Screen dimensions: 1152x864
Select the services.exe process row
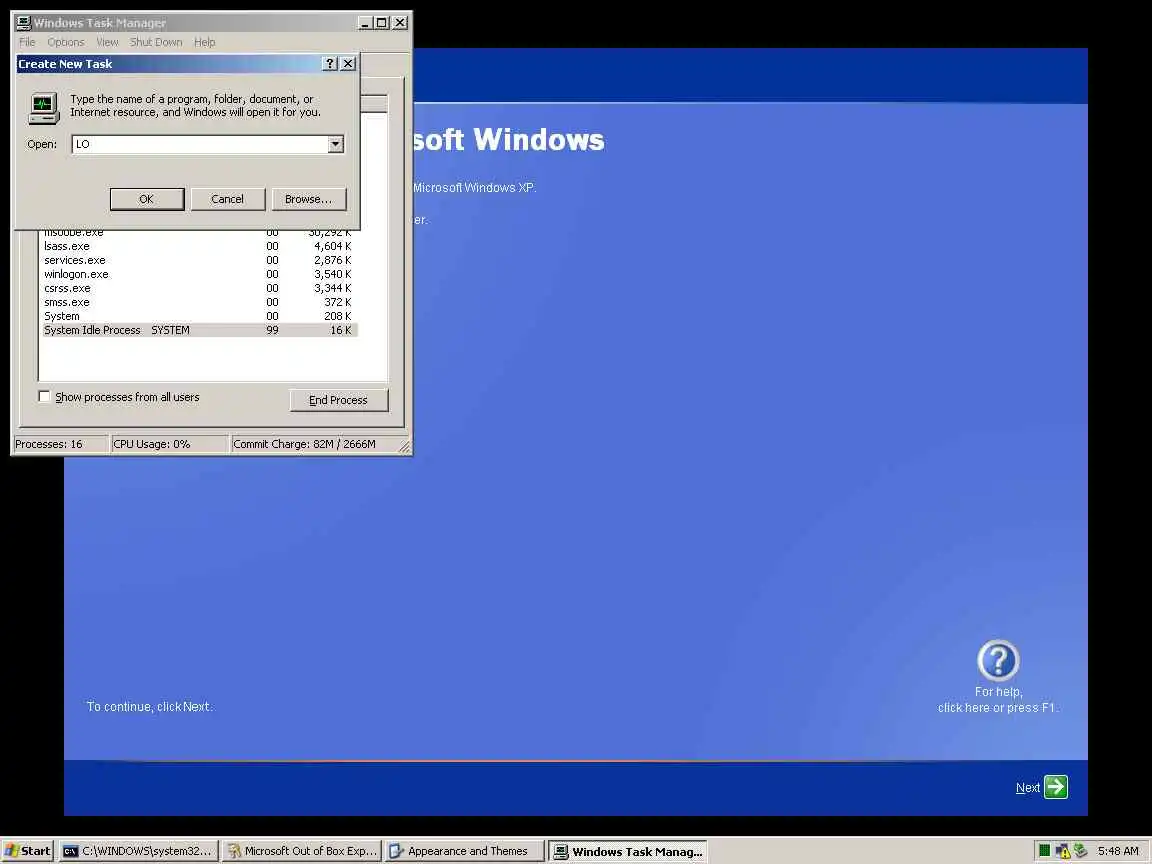pos(198,260)
